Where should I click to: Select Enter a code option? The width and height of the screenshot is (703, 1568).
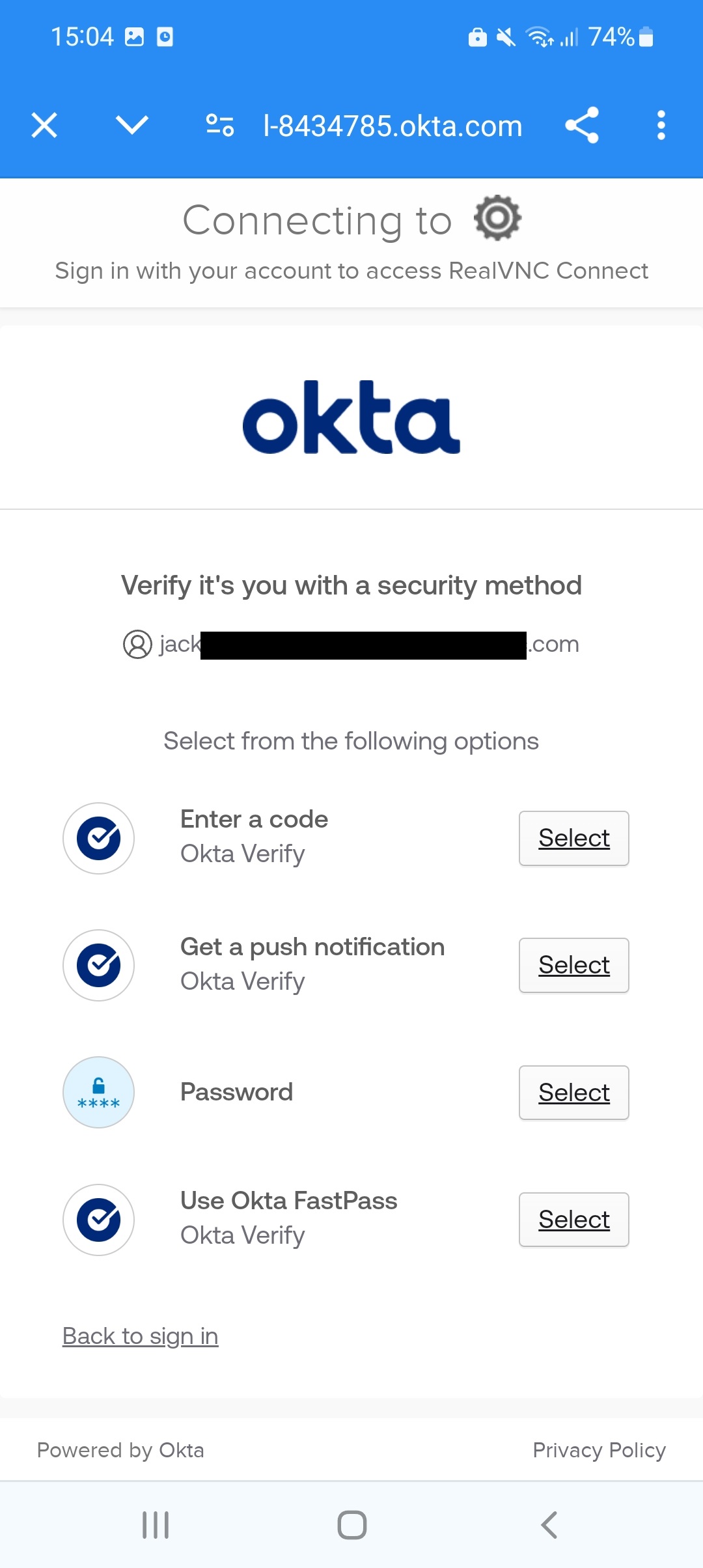click(574, 838)
